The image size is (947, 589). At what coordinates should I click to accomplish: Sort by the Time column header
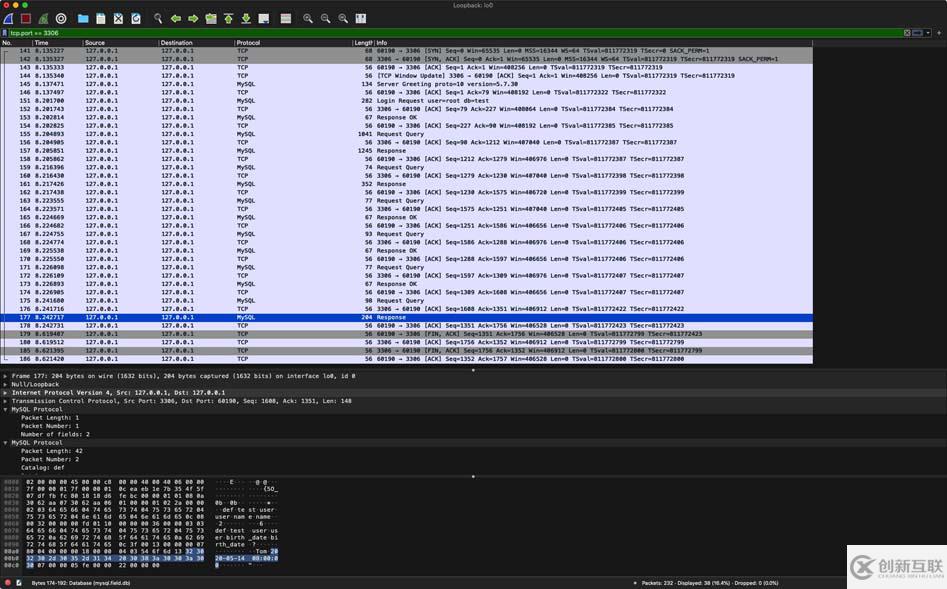(x=57, y=43)
